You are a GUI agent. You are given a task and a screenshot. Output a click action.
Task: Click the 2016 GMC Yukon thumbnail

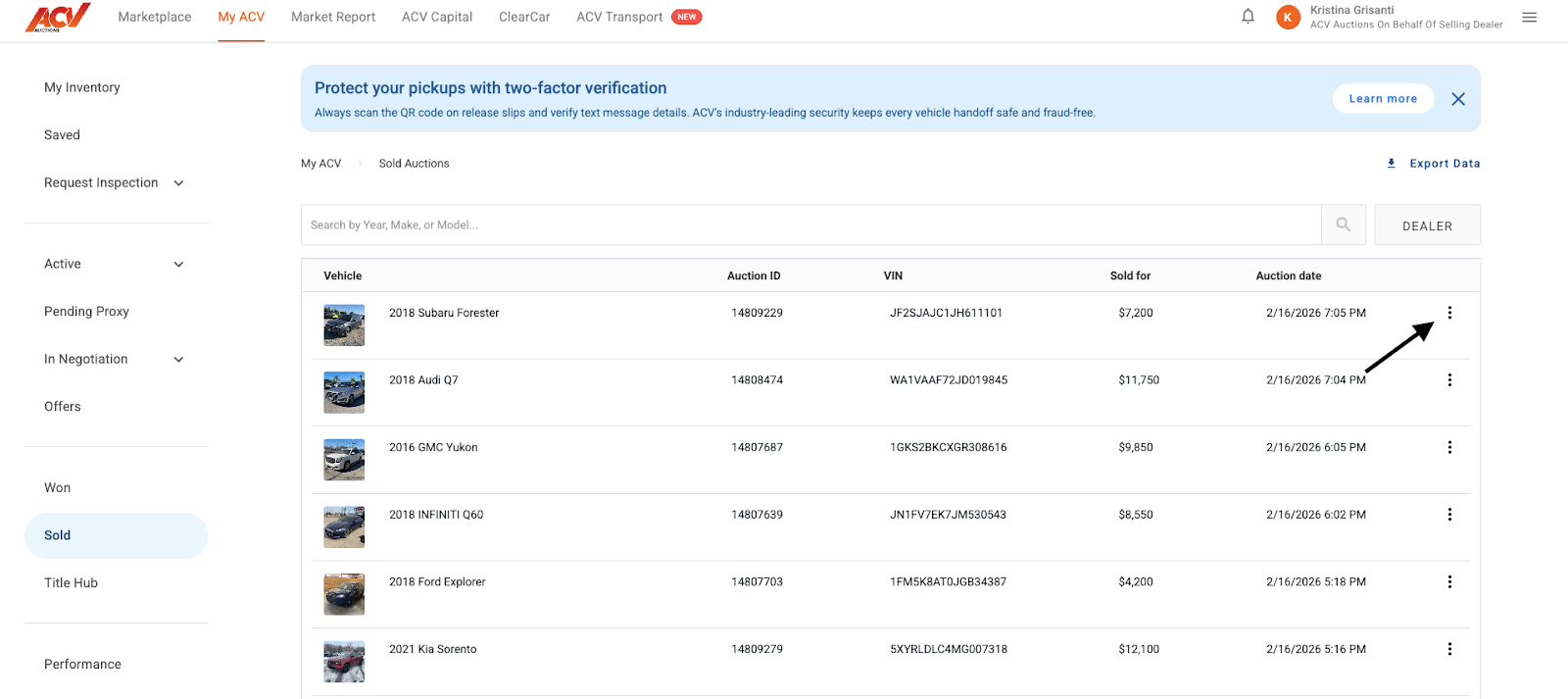click(x=344, y=460)
